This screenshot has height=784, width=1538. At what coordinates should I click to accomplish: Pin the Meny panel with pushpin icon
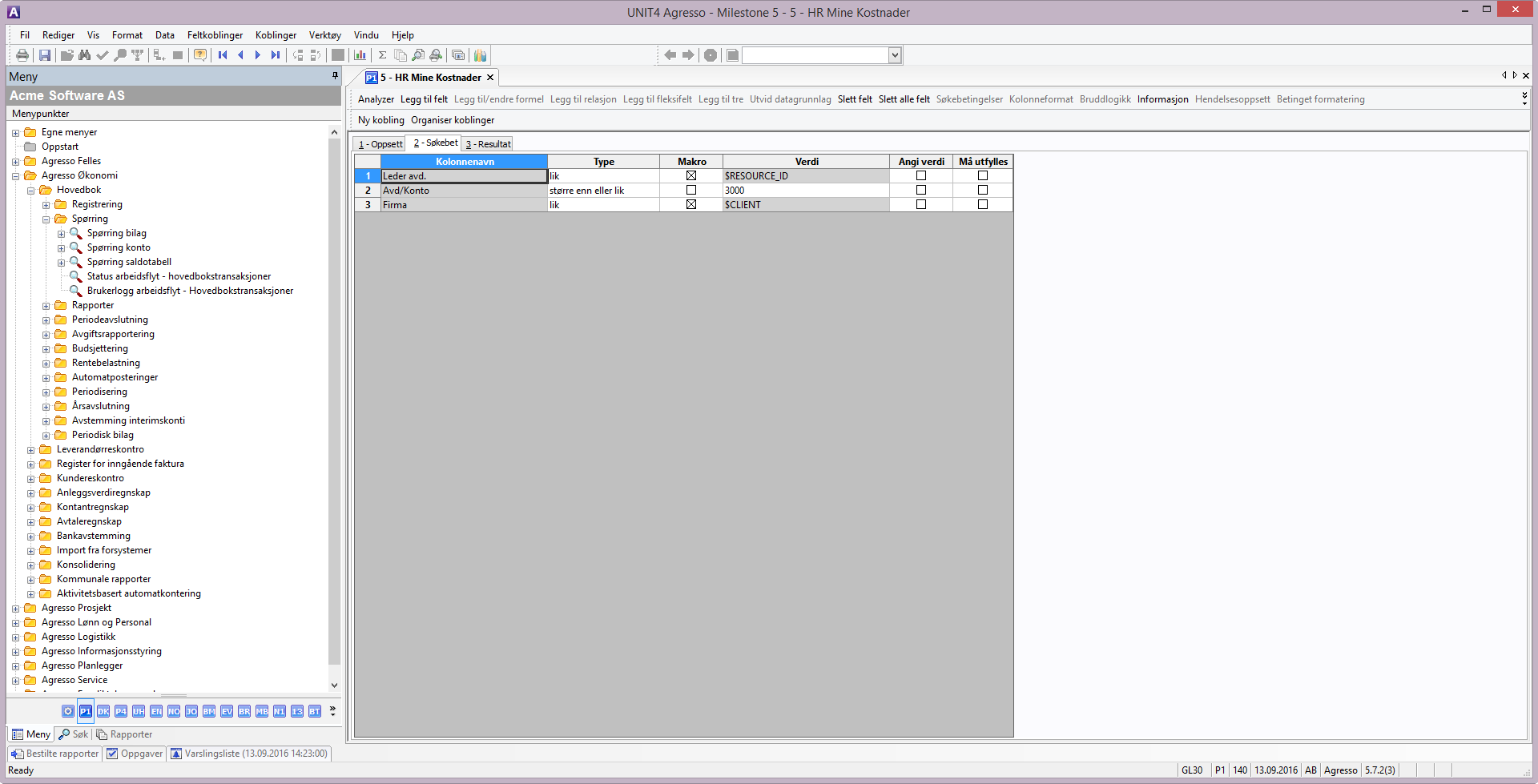pos(335,75)
